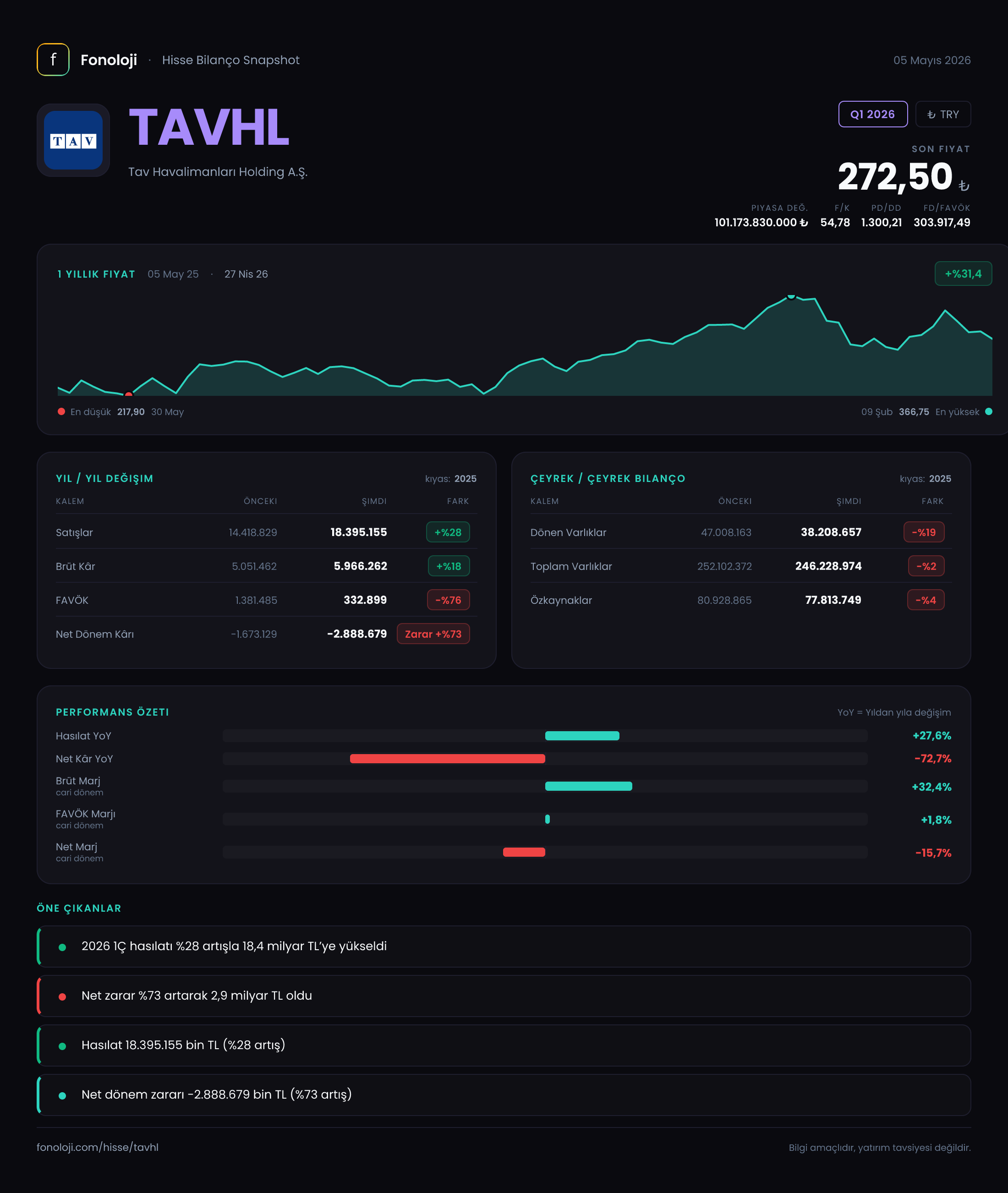Click Özkaynaklar current value 77.813.749

(833, 600)
